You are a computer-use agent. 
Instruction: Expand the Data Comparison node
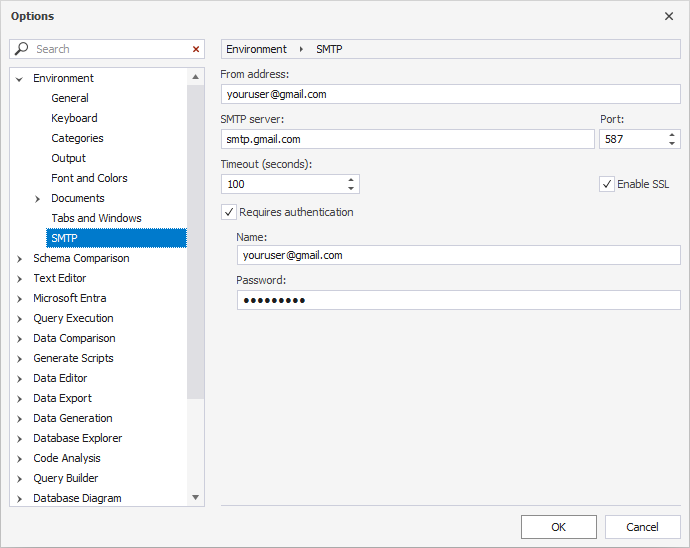click(x=19, y=339)
